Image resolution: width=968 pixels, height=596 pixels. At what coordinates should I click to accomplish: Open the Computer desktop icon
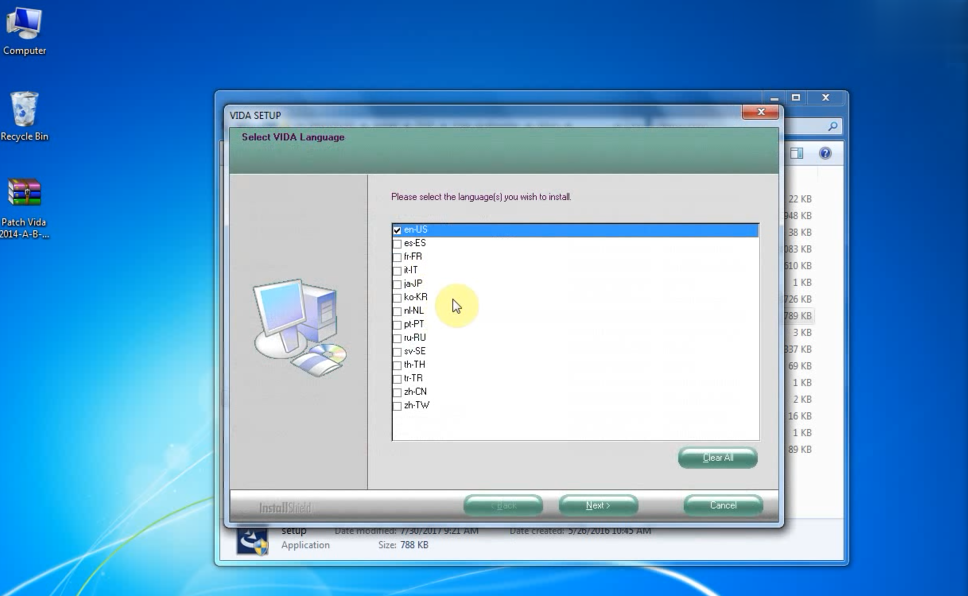(24, 30)
